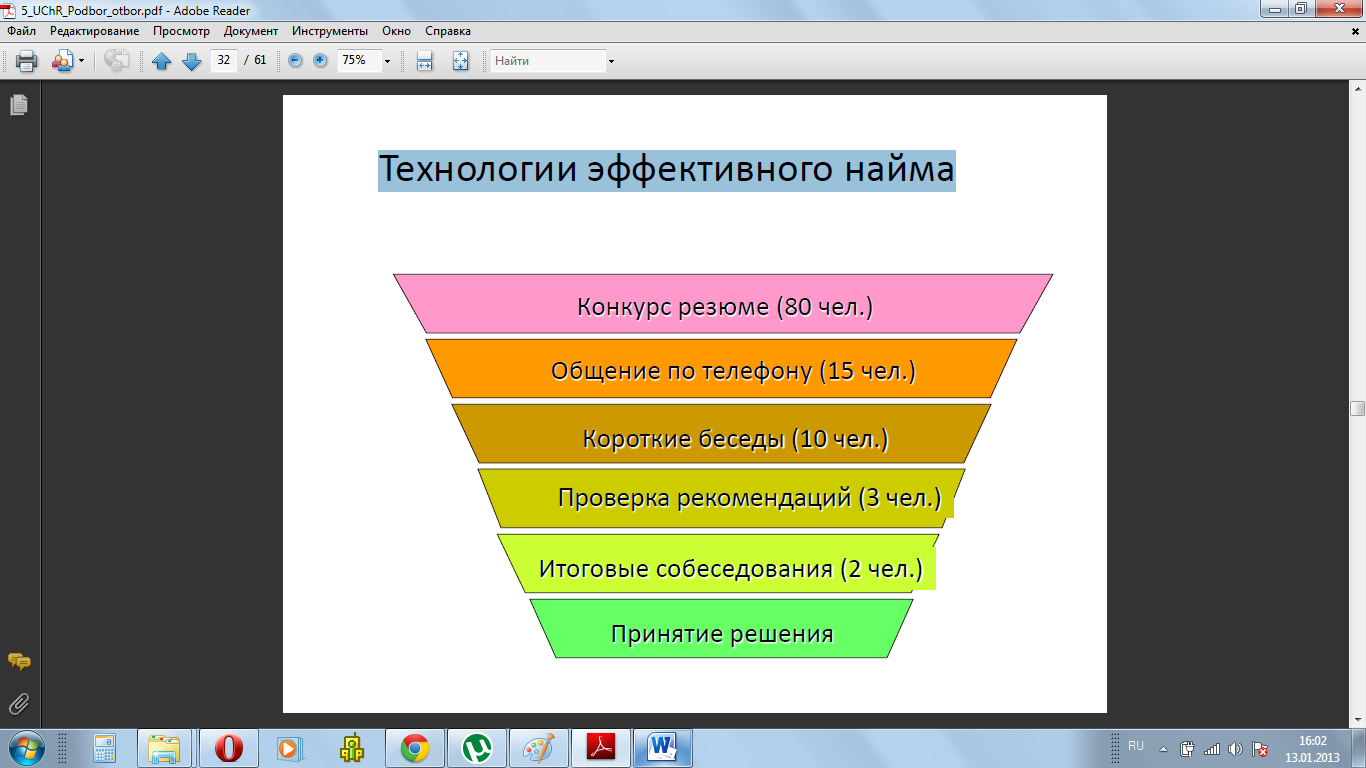Click the vertical scrollbar thumb
The image size is (1366, 768).
1357,408
